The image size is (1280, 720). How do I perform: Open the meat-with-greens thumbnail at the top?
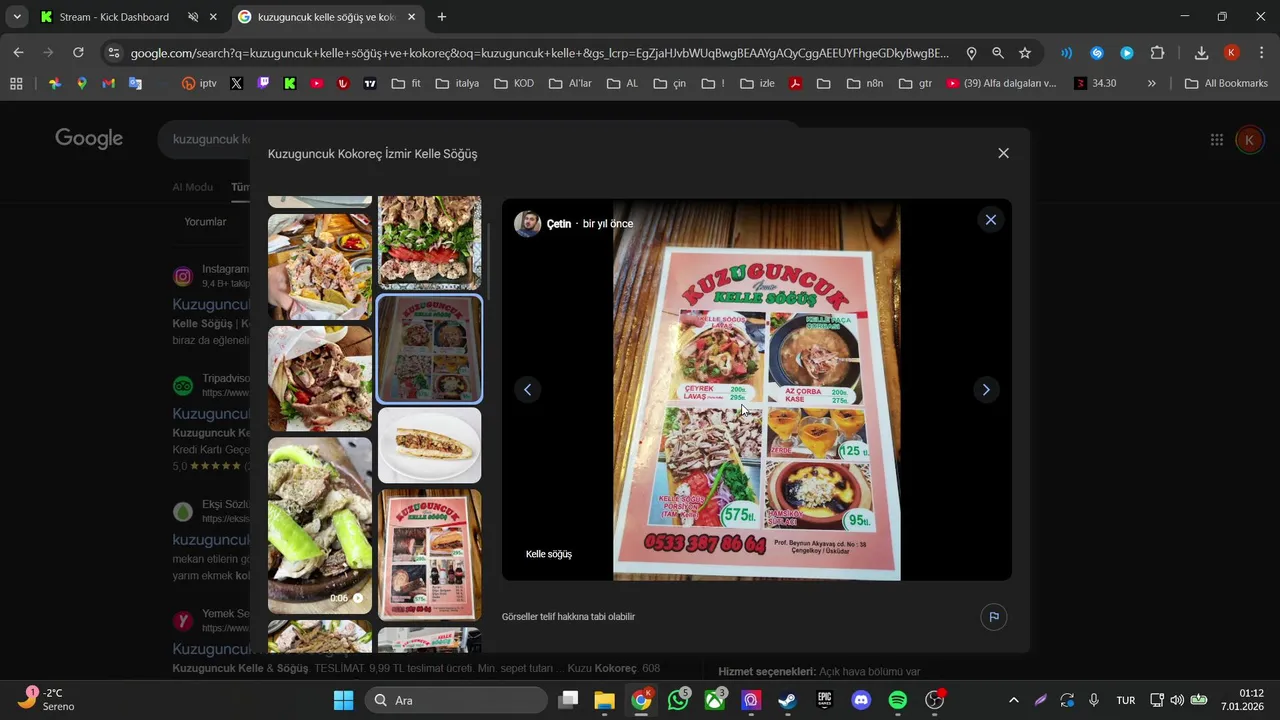pos(429,242)
